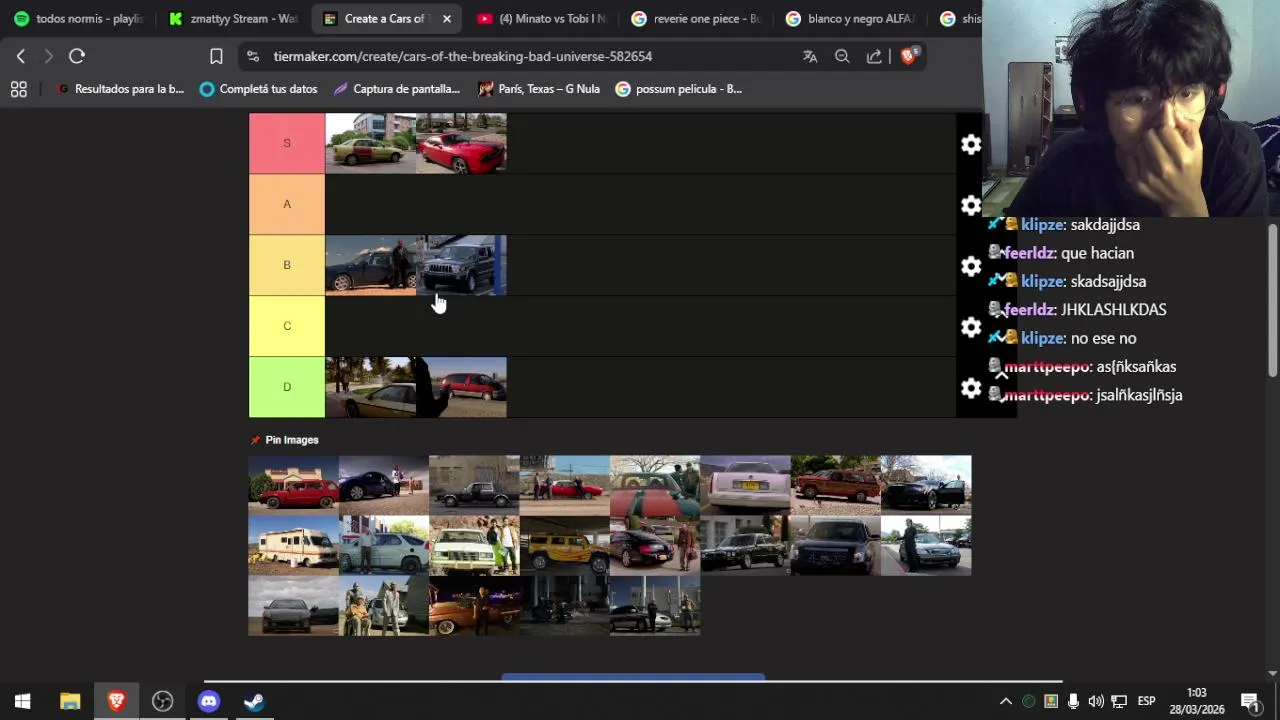Switch to 'blanco y negro ALFA' tab
1280x720 pixels.
click(x=849, y=19)
